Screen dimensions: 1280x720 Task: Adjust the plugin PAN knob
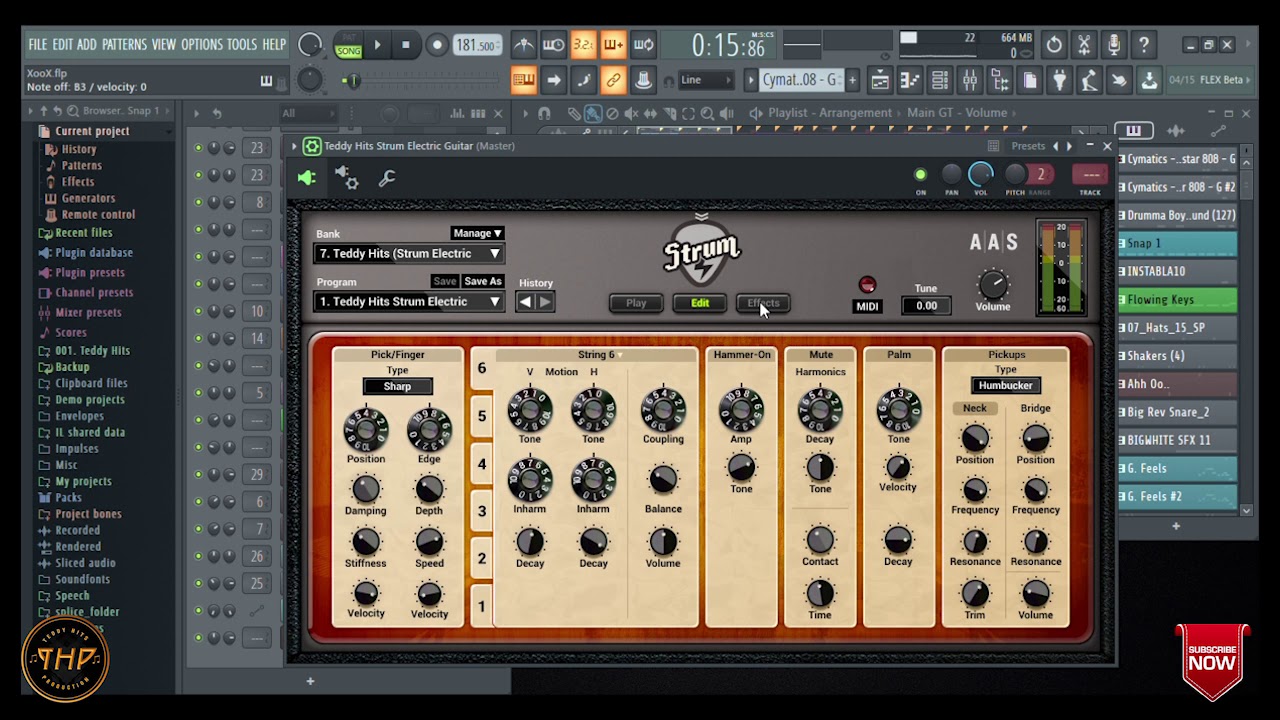(951, 175)
